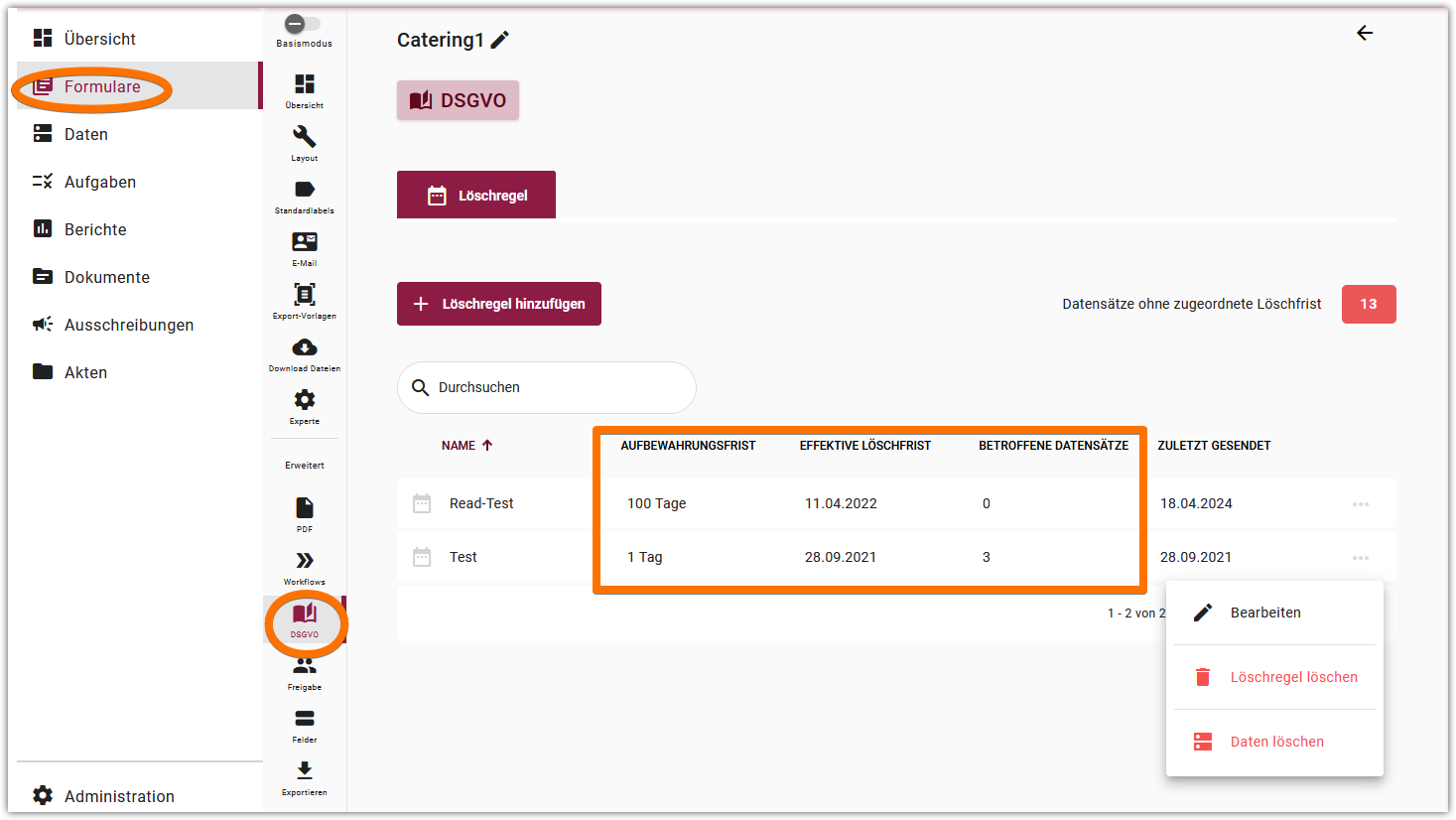
Task: Choose Bearbeiten in context menu
Action: click(x=1275, y=613)
